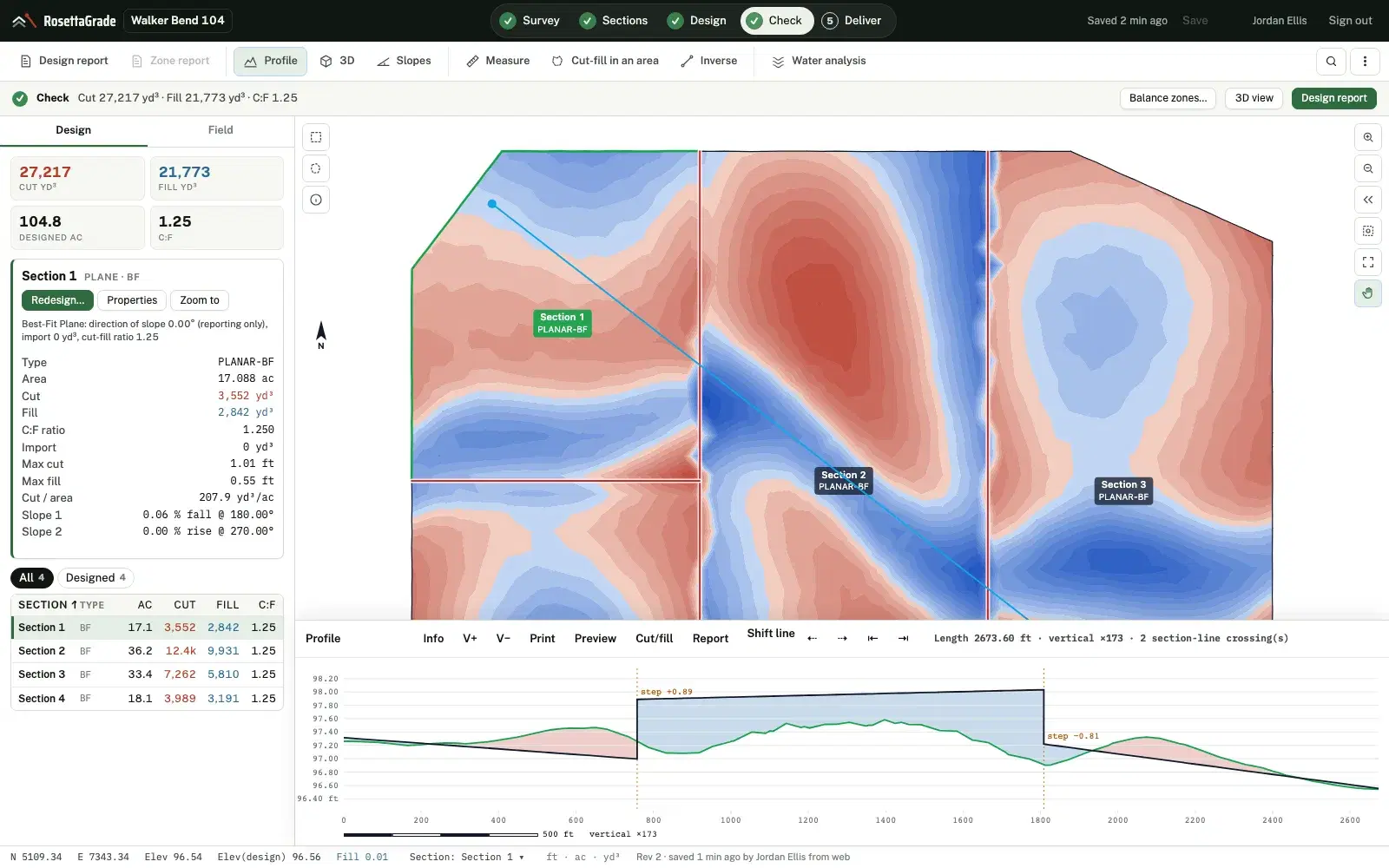1389x868 pixels.
Task: Go to the Survey step
Action: 531,21
